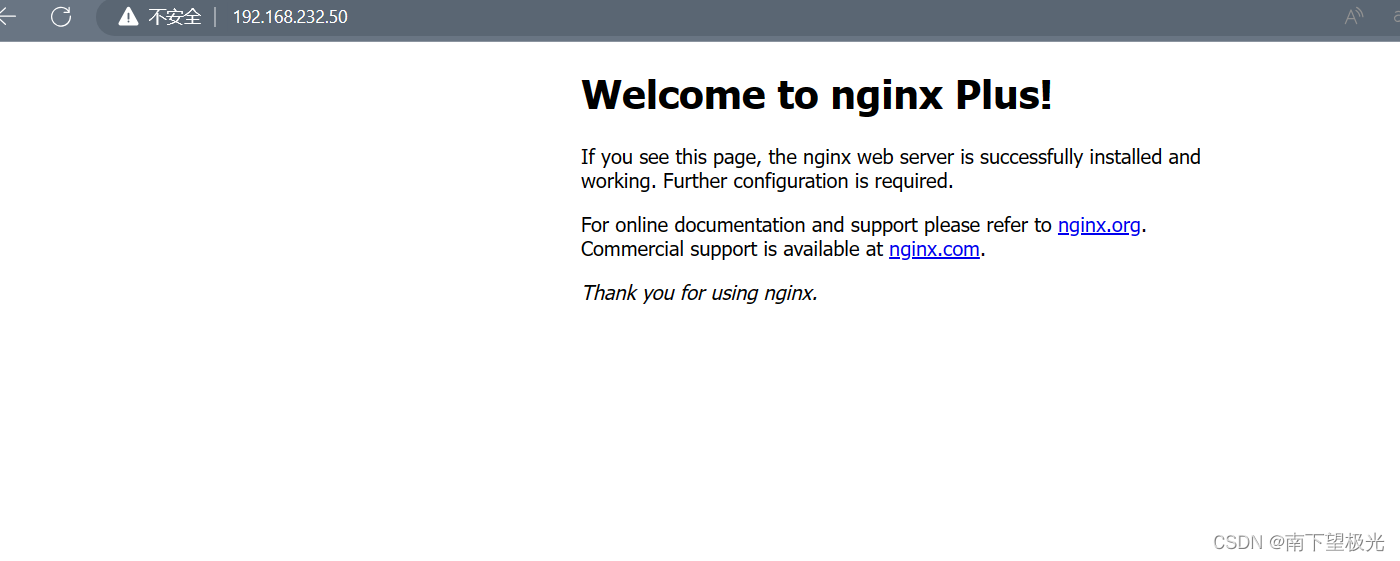Open the nginx.org documentation link
Viewport: 1400px width, 561px height.
coord(1099,225)
